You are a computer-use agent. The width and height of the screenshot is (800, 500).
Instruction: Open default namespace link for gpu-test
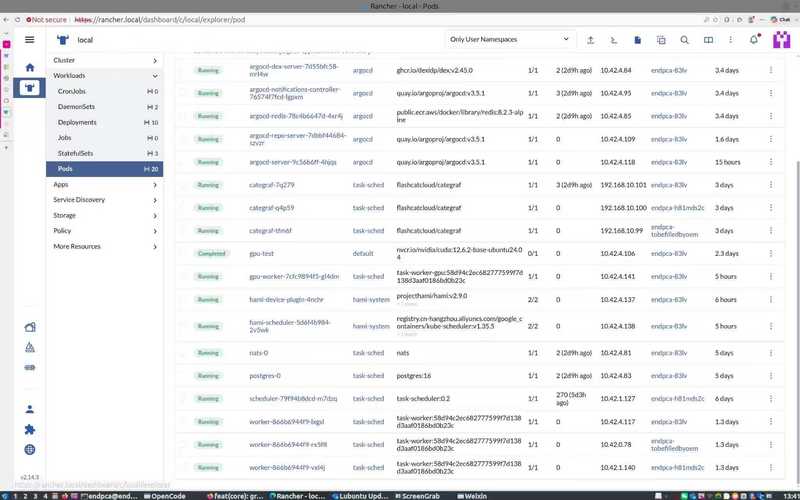363,254
